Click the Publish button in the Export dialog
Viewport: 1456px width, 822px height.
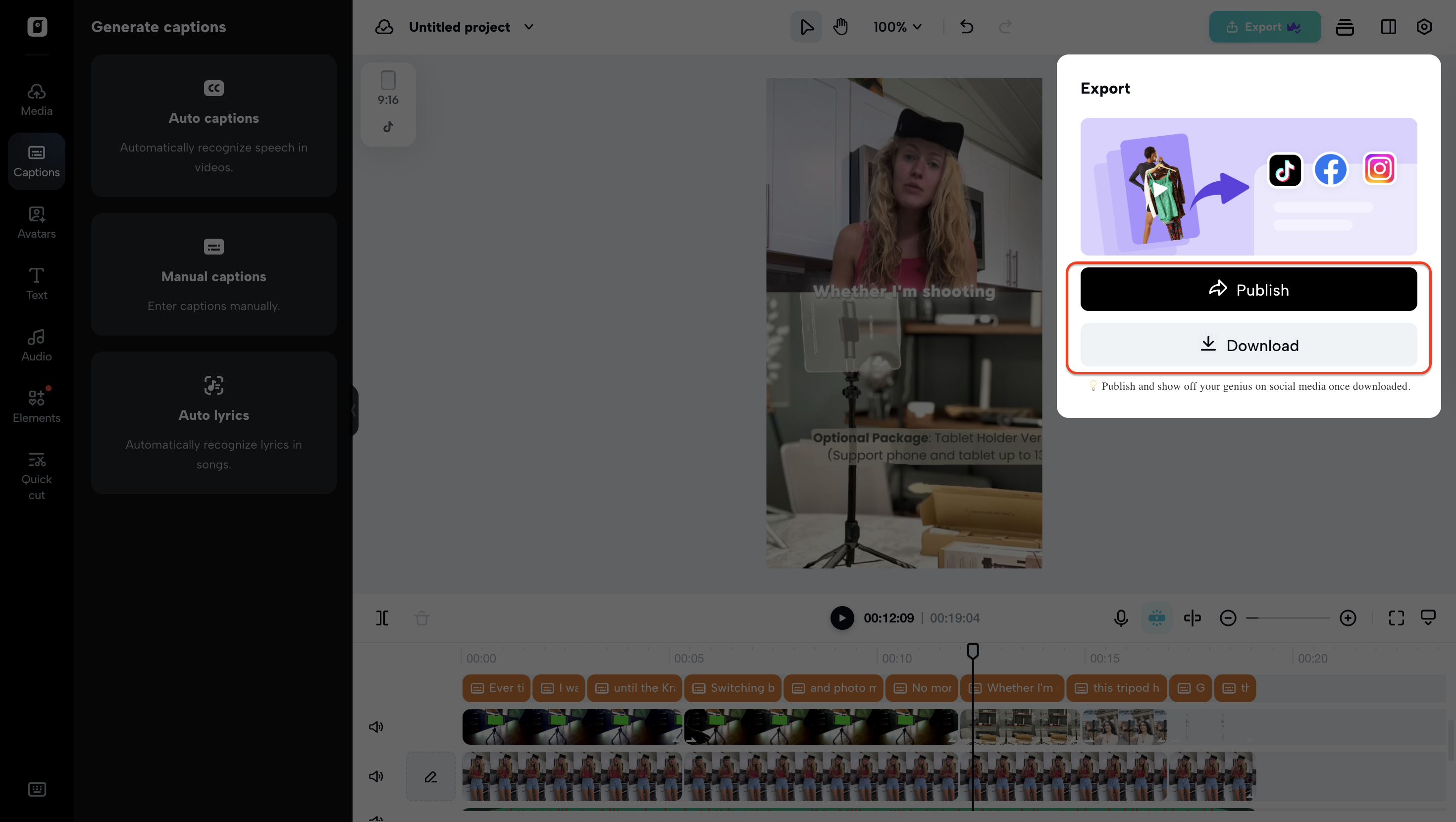1248,289
